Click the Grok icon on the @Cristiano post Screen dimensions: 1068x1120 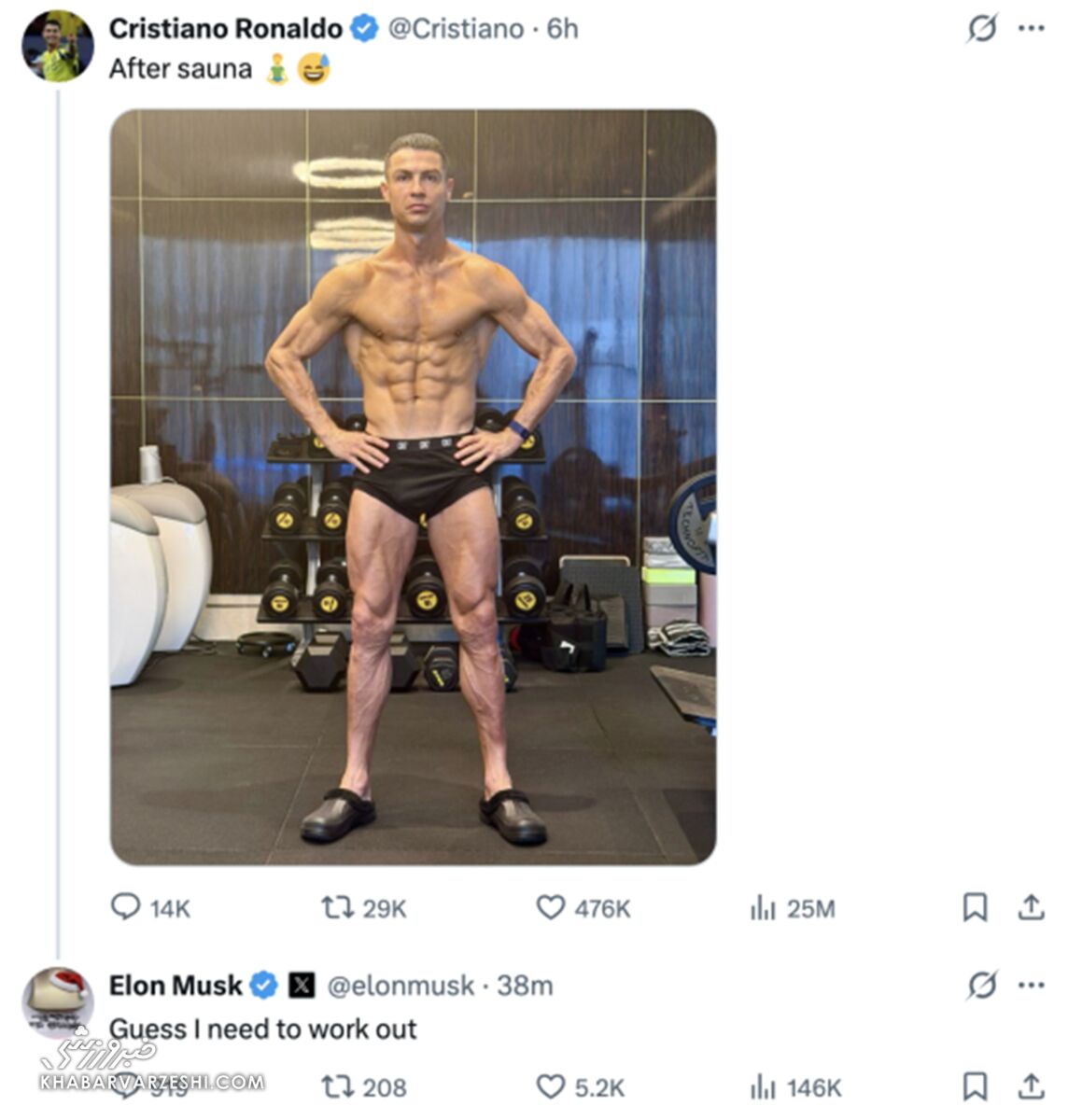[x=981, y=29]
